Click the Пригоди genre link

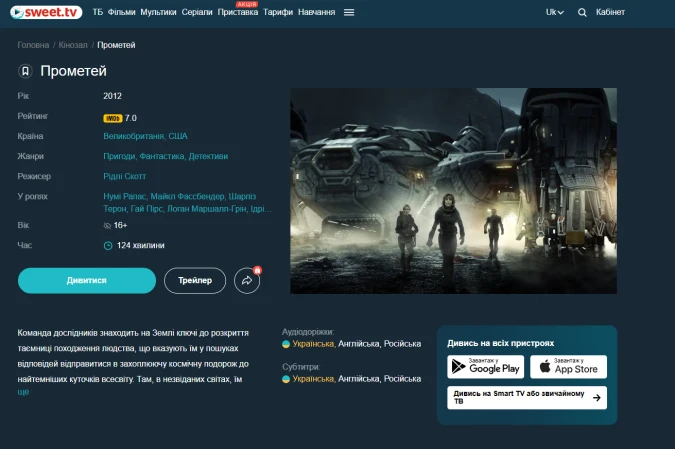click(119, 156)
